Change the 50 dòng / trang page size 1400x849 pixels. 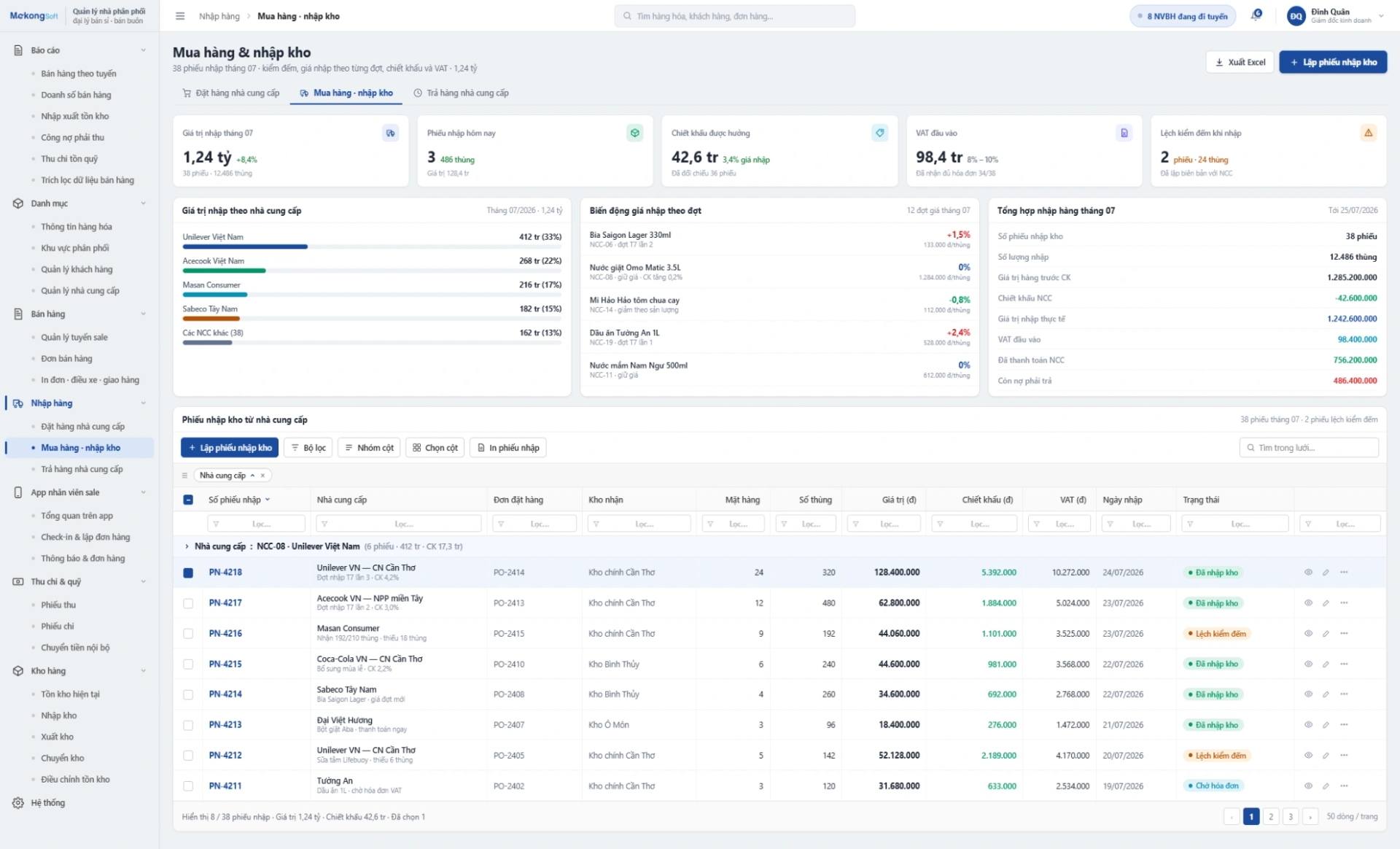[x=1352, y=817]
